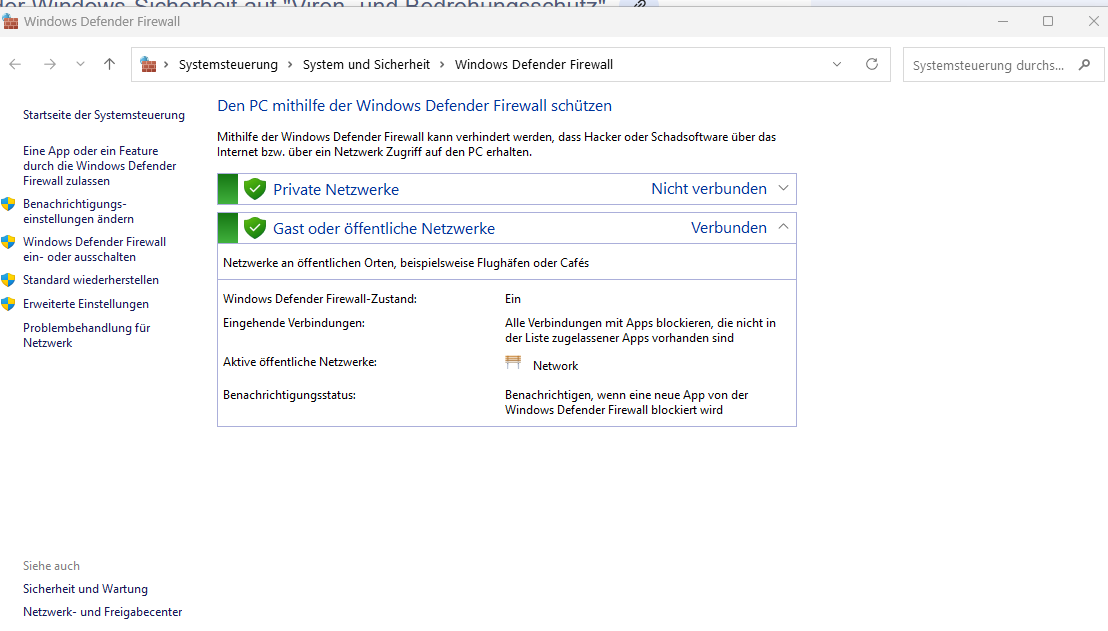Go forward with the right arrow button
Viewport: 1108px width, 631px height.
tap(49, 64)
